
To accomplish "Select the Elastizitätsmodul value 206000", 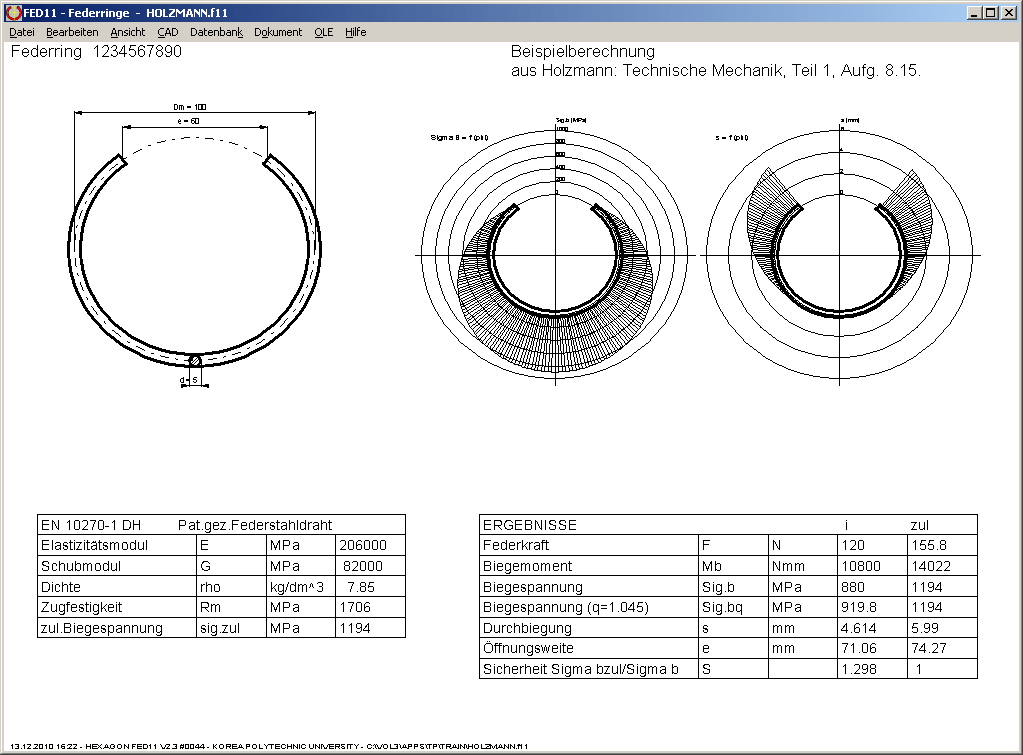I will point(362,546).
